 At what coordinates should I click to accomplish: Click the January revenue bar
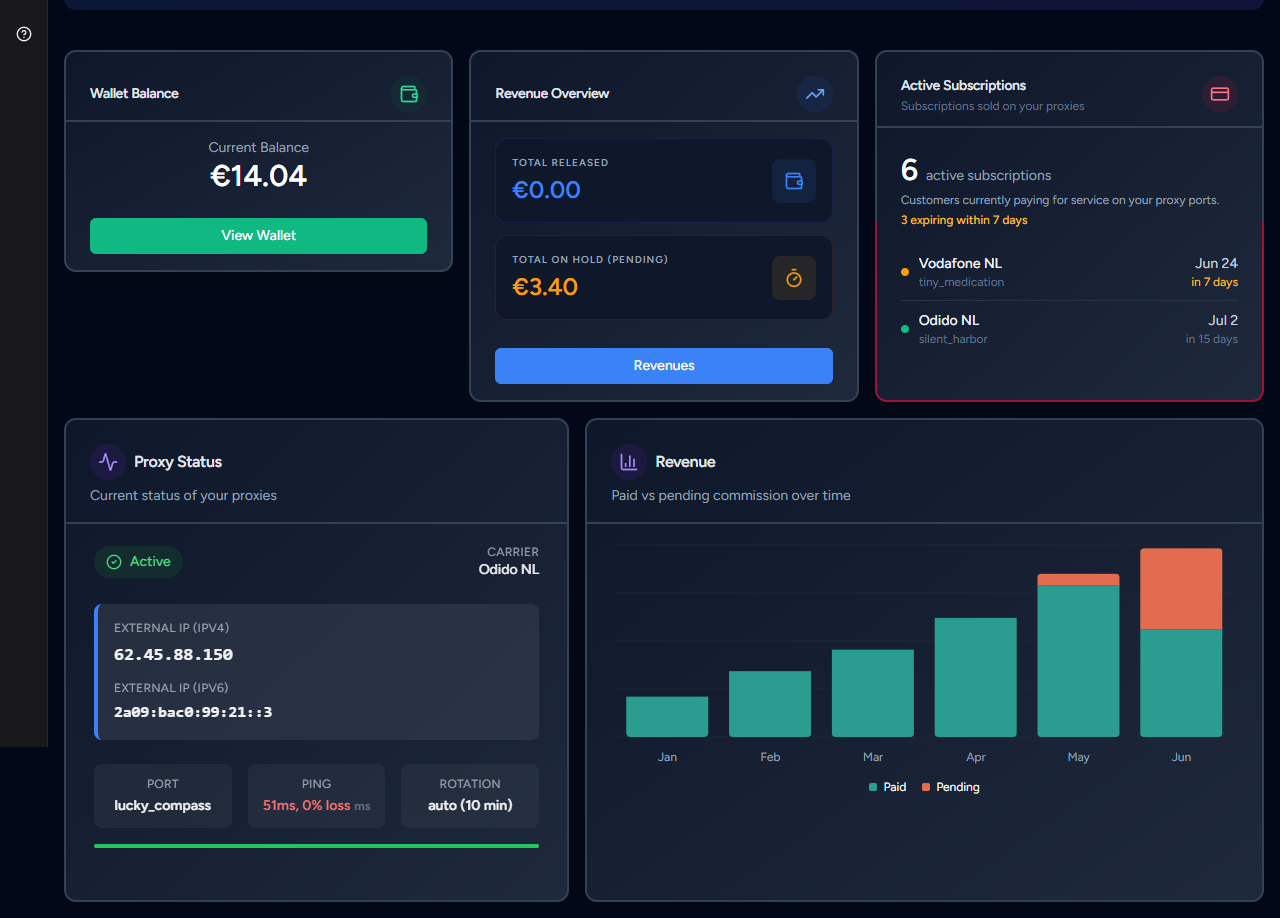coord(667,717)
